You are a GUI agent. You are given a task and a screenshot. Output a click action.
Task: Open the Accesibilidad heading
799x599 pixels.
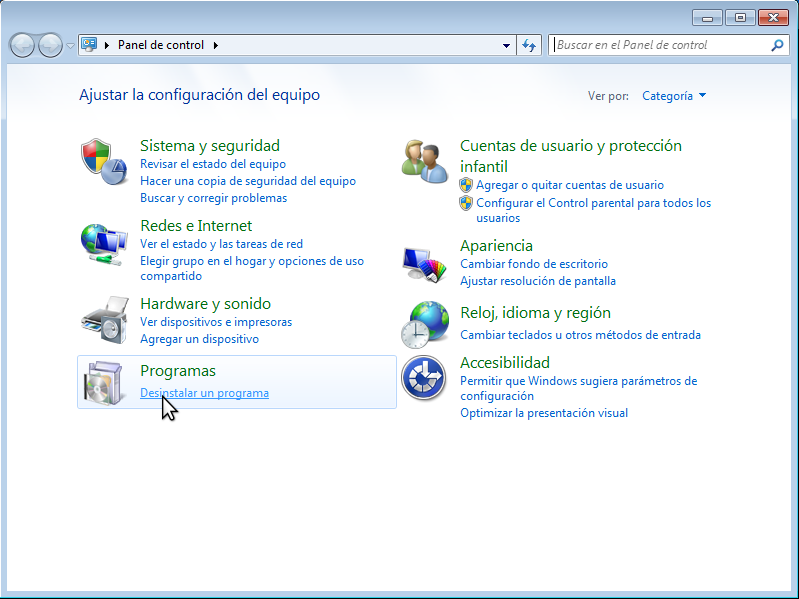click(504, 363)
